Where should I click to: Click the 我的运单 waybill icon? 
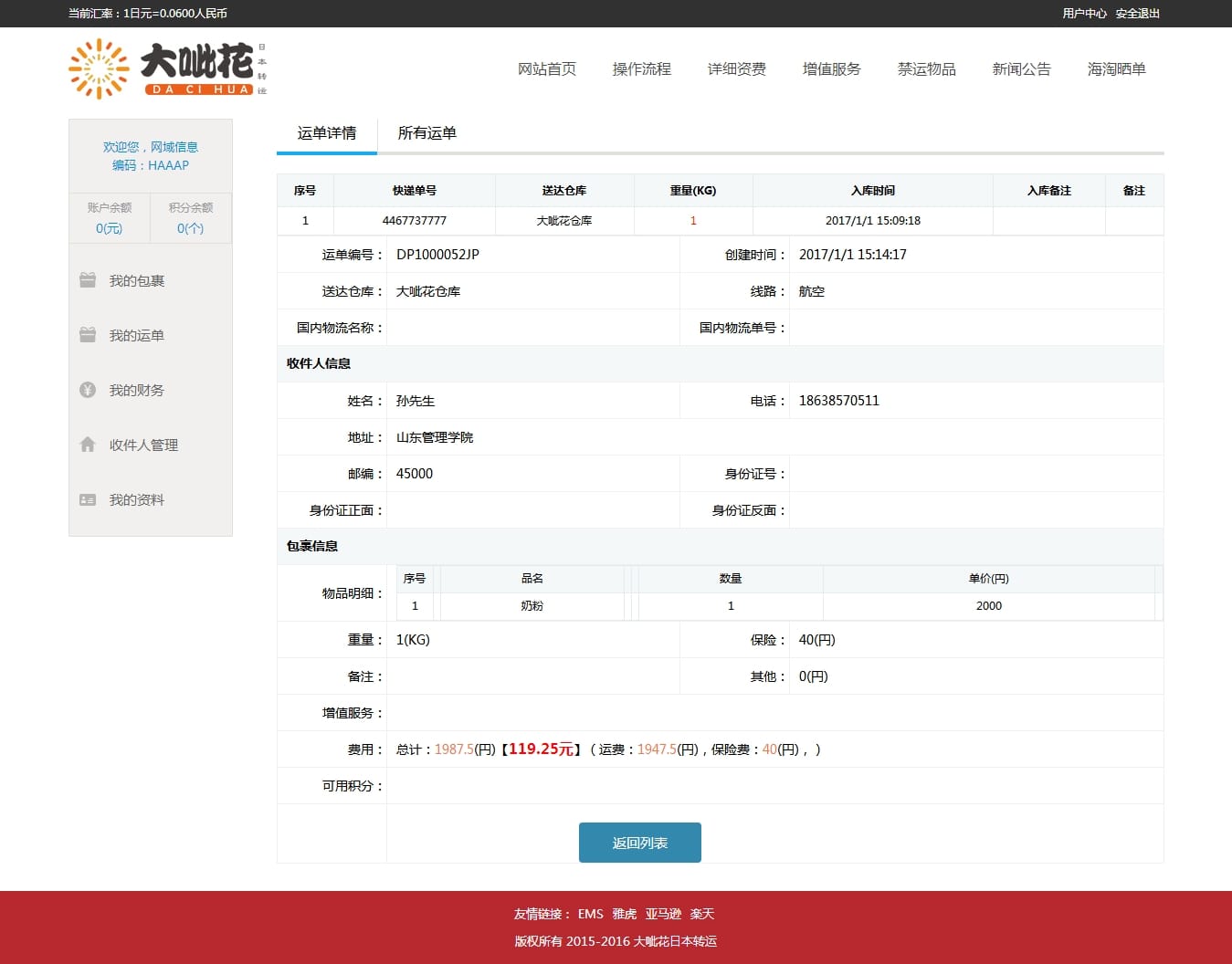point(88,335)
